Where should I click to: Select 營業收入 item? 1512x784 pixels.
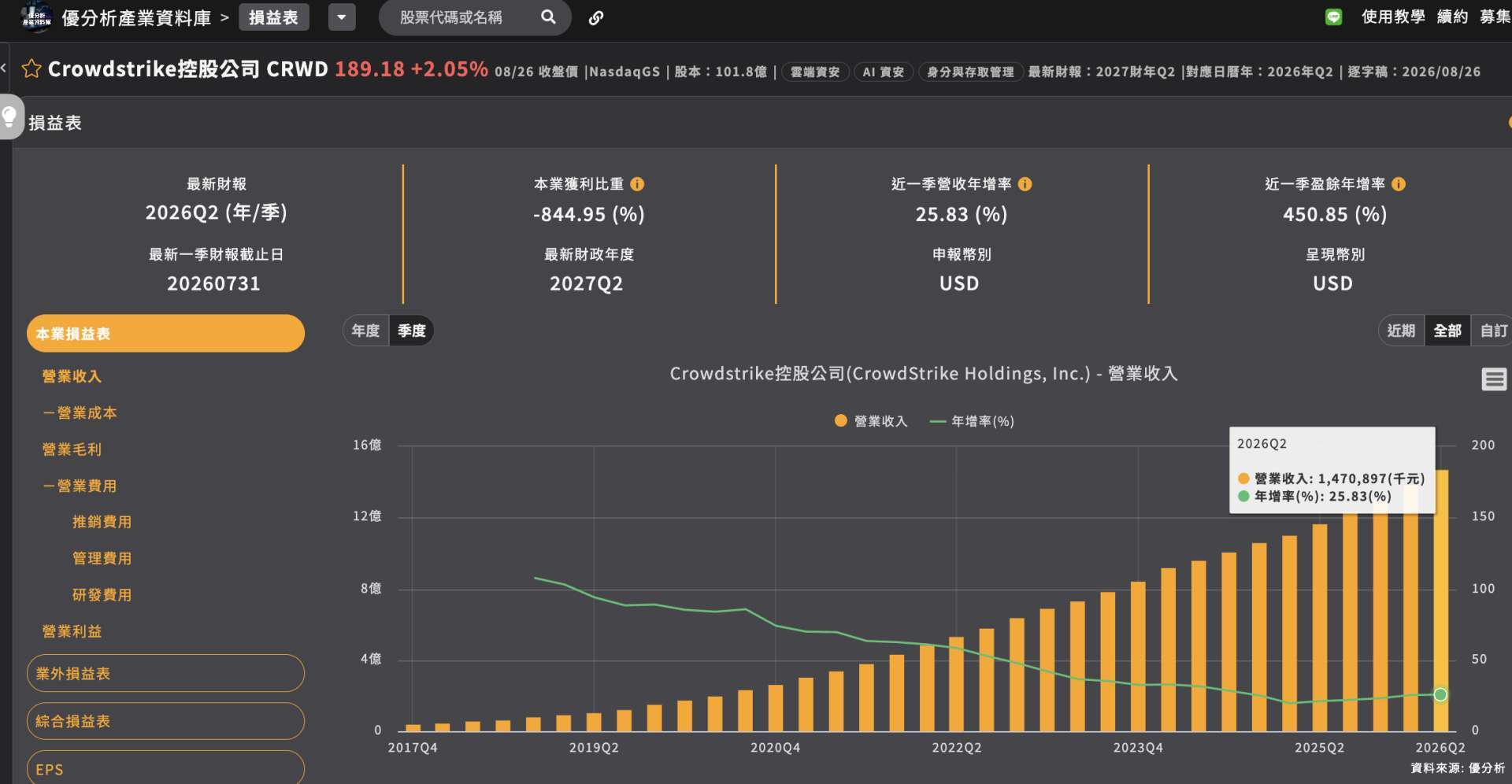(x=72, y=376)
